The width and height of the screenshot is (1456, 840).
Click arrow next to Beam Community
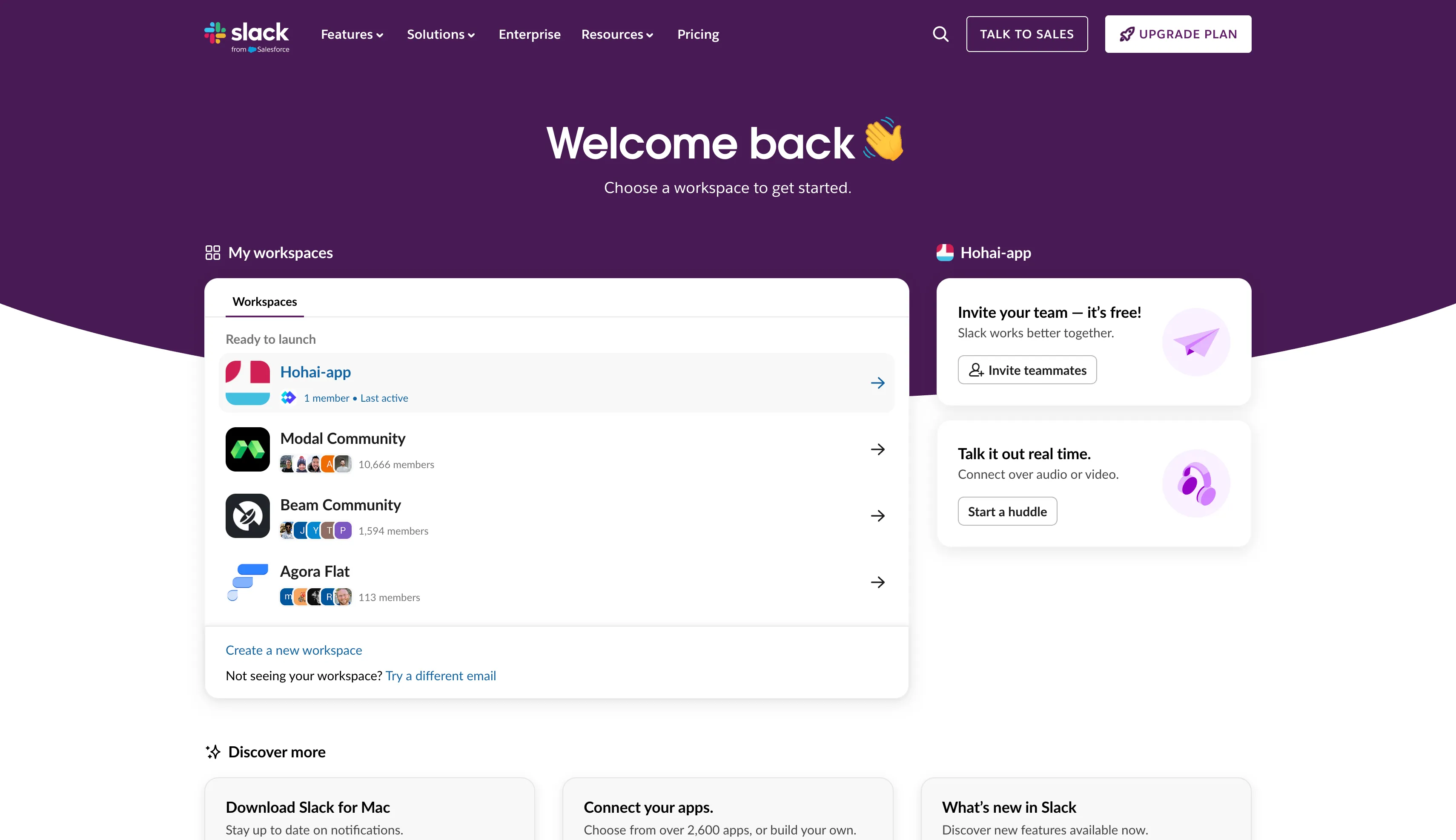(877, 516)
